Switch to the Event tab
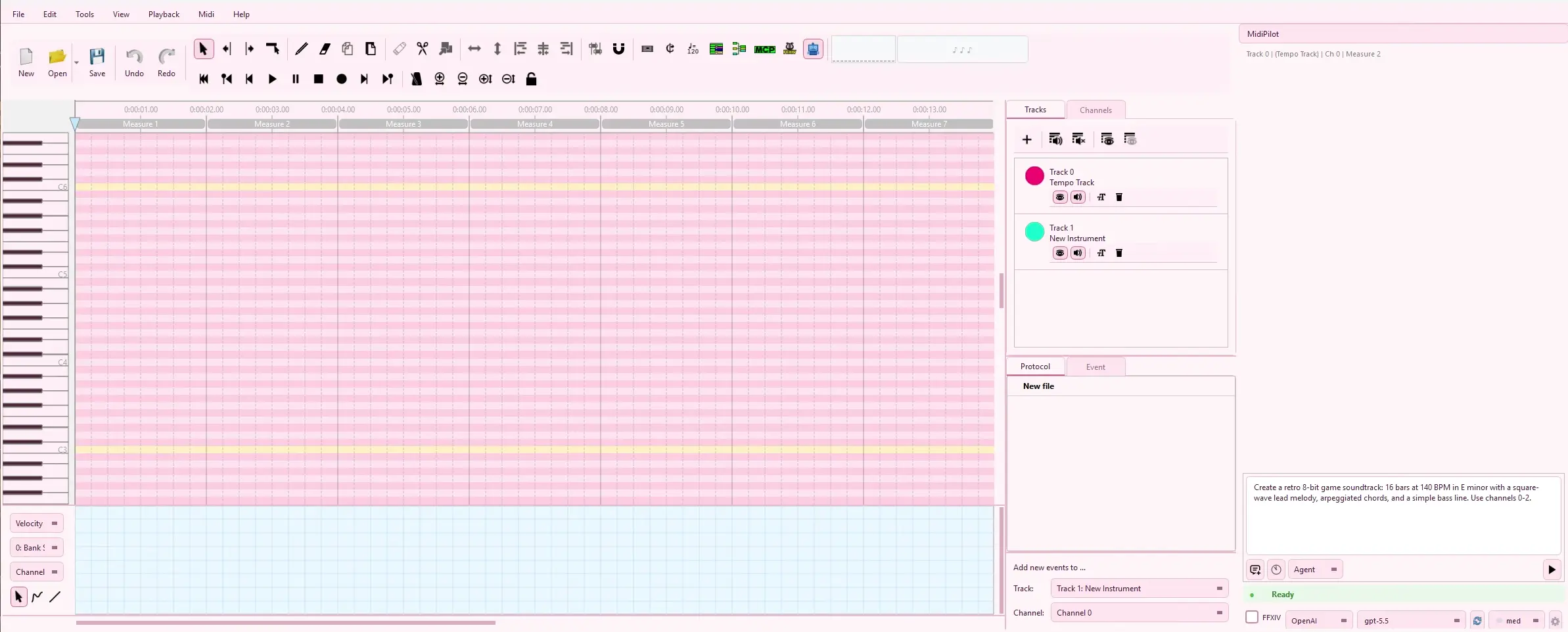 (x=1095, y=367)
